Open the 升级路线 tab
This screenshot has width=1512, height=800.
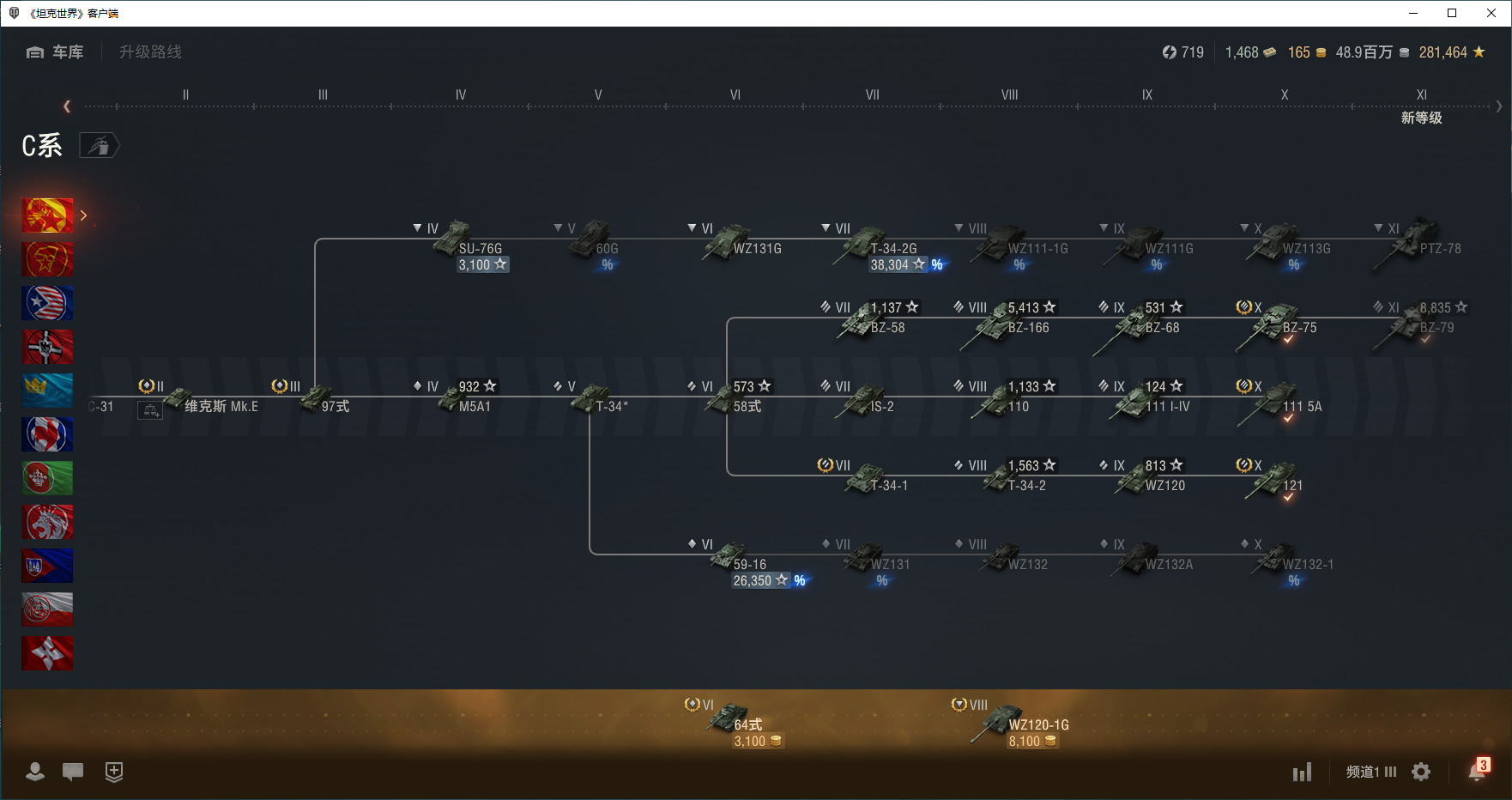point(150,52)
